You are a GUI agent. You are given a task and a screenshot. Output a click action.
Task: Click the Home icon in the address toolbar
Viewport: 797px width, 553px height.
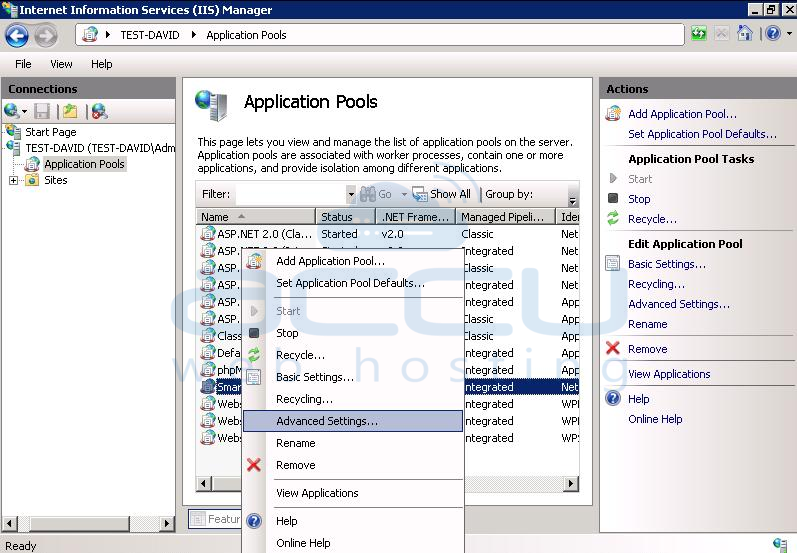pyautogui.click(x=745, y=34)
